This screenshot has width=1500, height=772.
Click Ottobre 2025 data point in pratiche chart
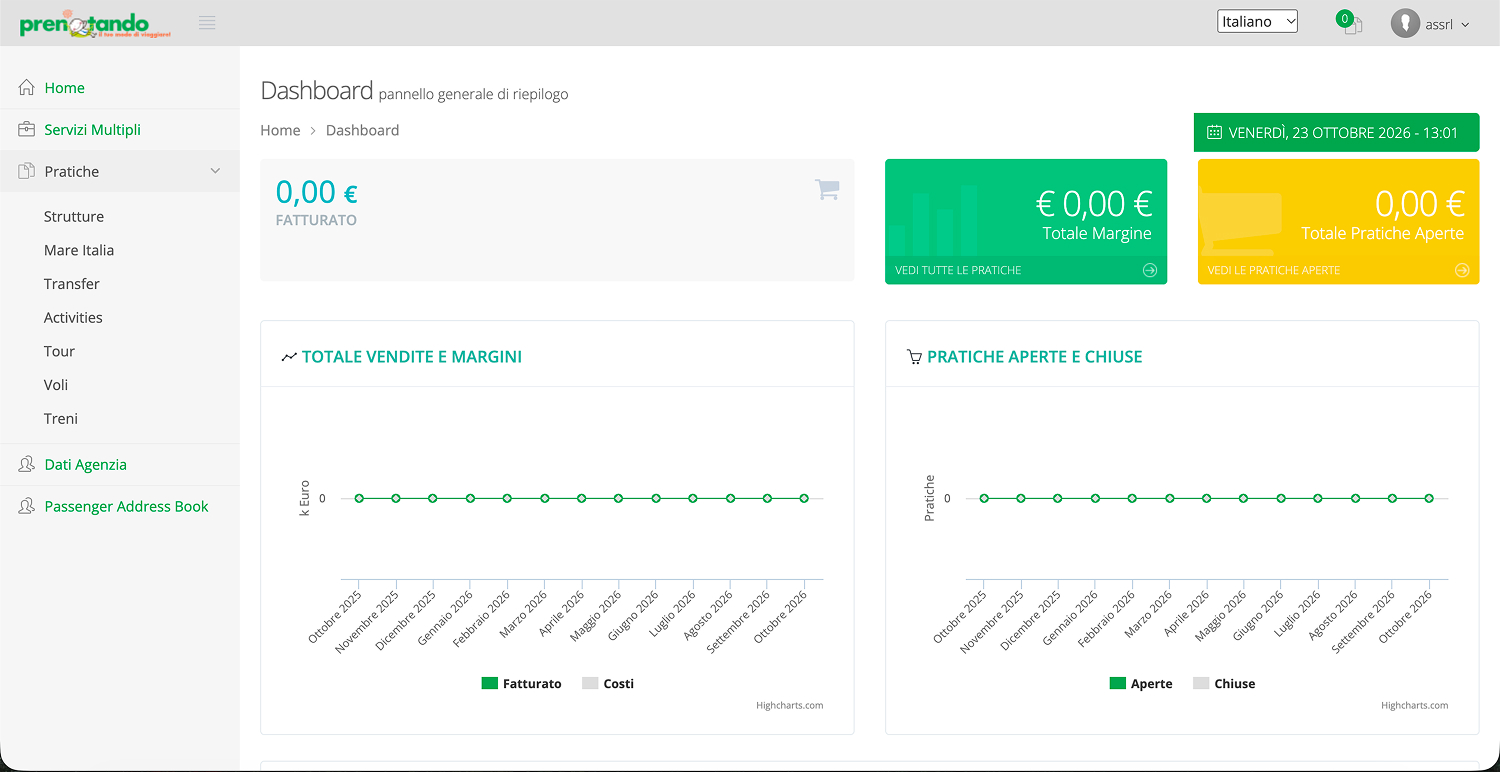tap(984, 498)
